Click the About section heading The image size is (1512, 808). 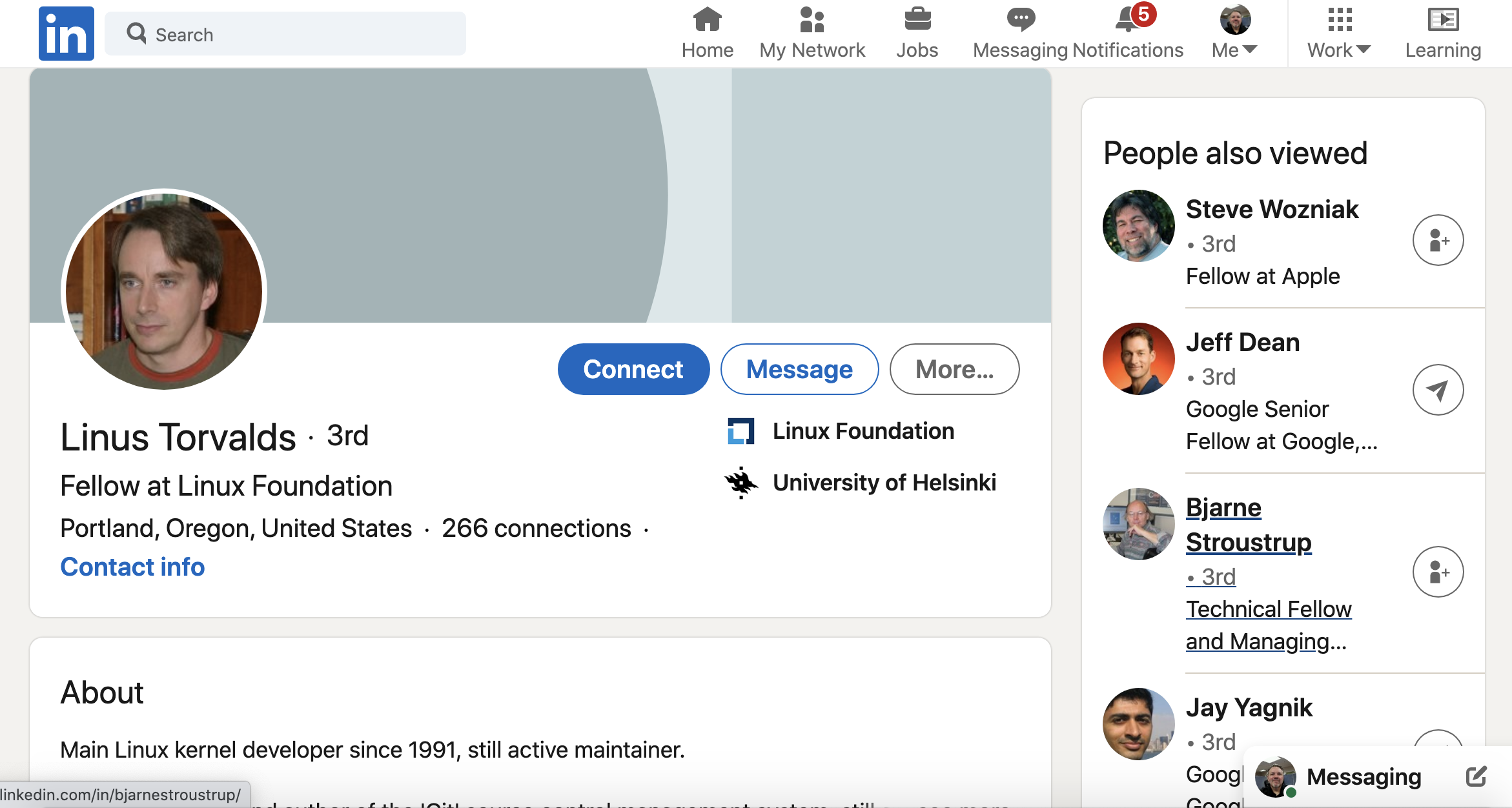coord(102,692)
